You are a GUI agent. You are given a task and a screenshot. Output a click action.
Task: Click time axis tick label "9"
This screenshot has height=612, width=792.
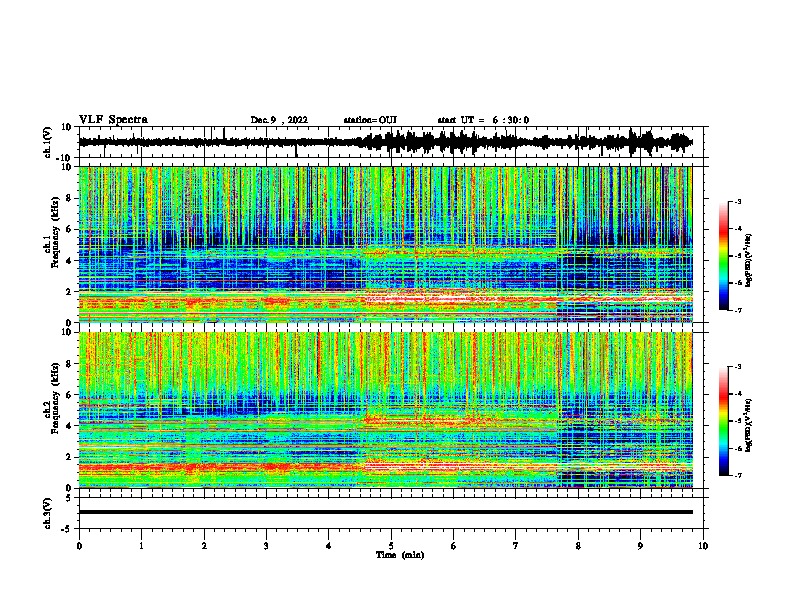pos(640,546)
